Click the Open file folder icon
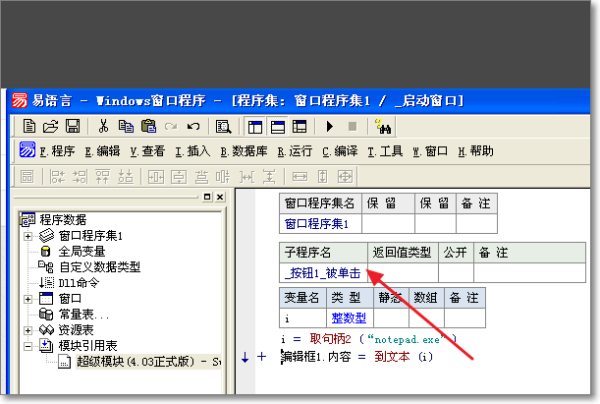 [x=50, y=127]
